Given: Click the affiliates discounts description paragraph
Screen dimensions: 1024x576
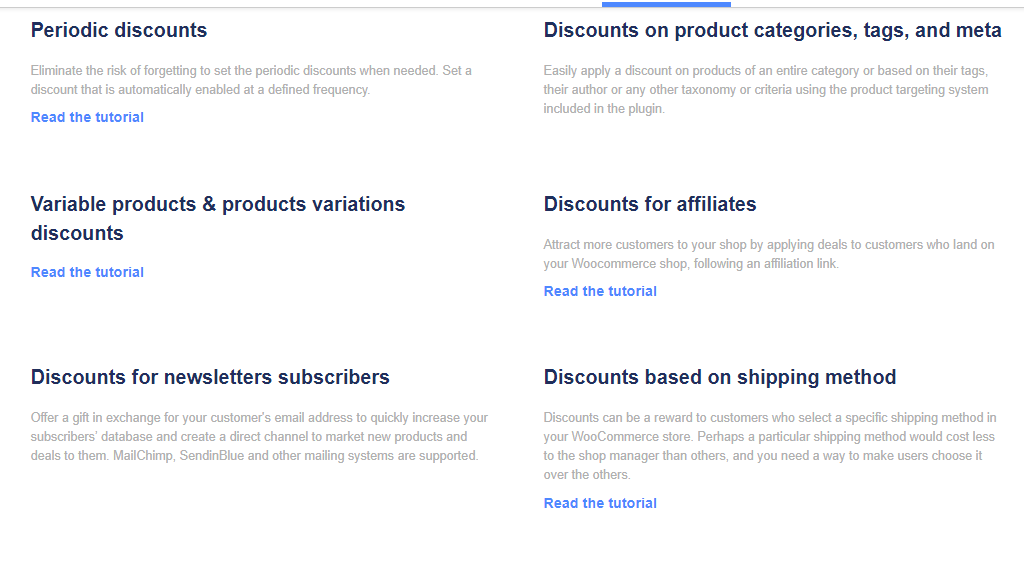Looking at the screenshot, I should 769,254.
